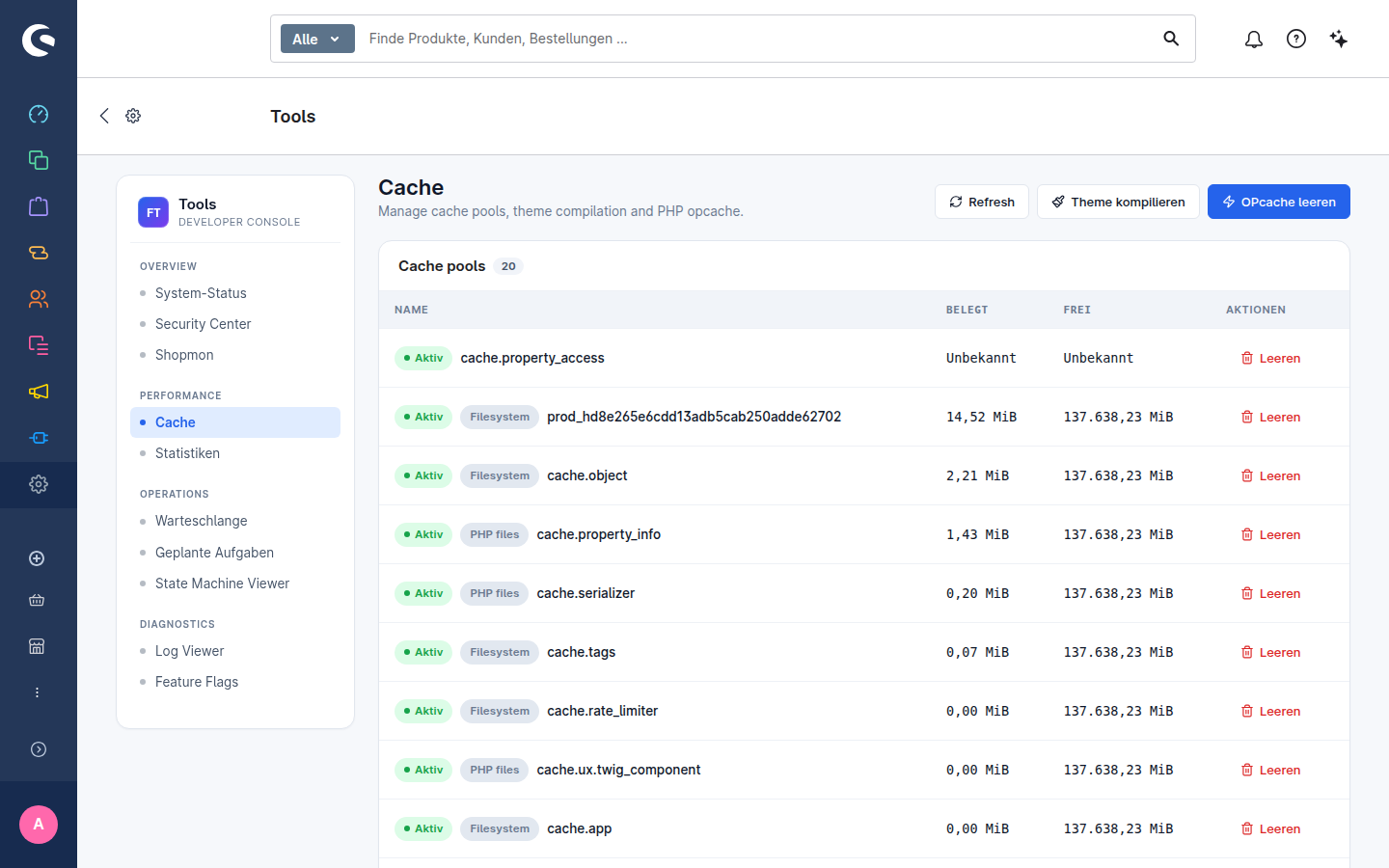Open the orange Flow sidebar icon

click(x=39, y=253)
